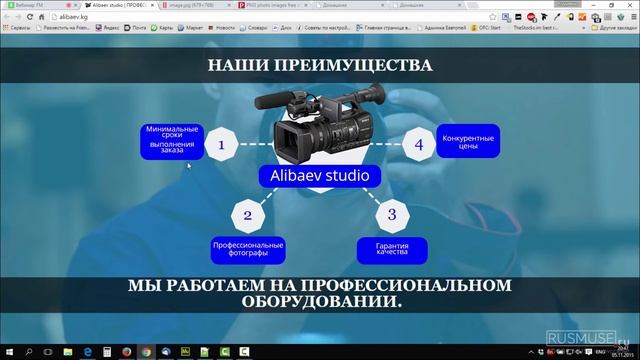Open Windows taskbar search
This screenshot has width=640, height=360.
tap(29, 352)
